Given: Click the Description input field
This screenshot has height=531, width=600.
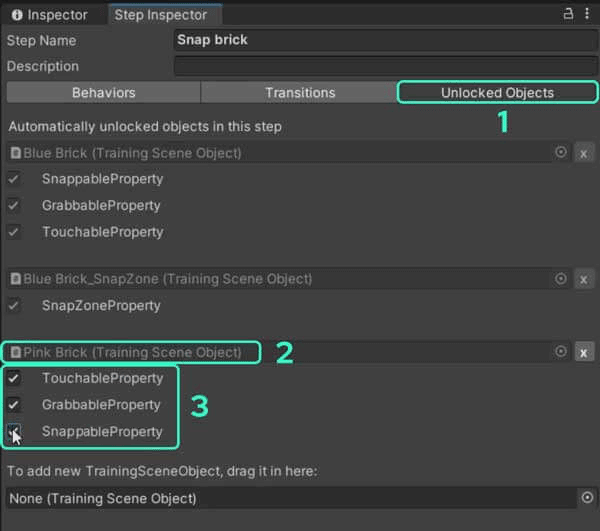Looking at the screenshot, I should tap(385, 67).
